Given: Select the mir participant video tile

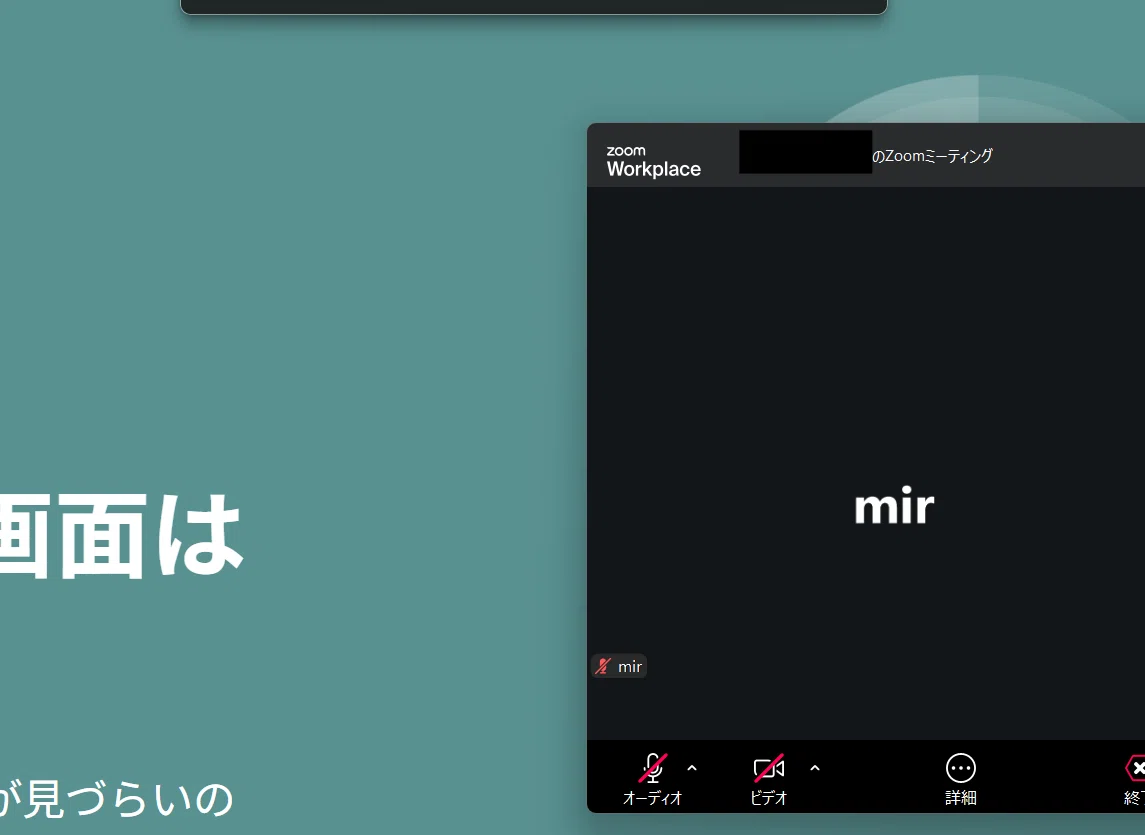Looking at the screenshot, I should 866,463.
